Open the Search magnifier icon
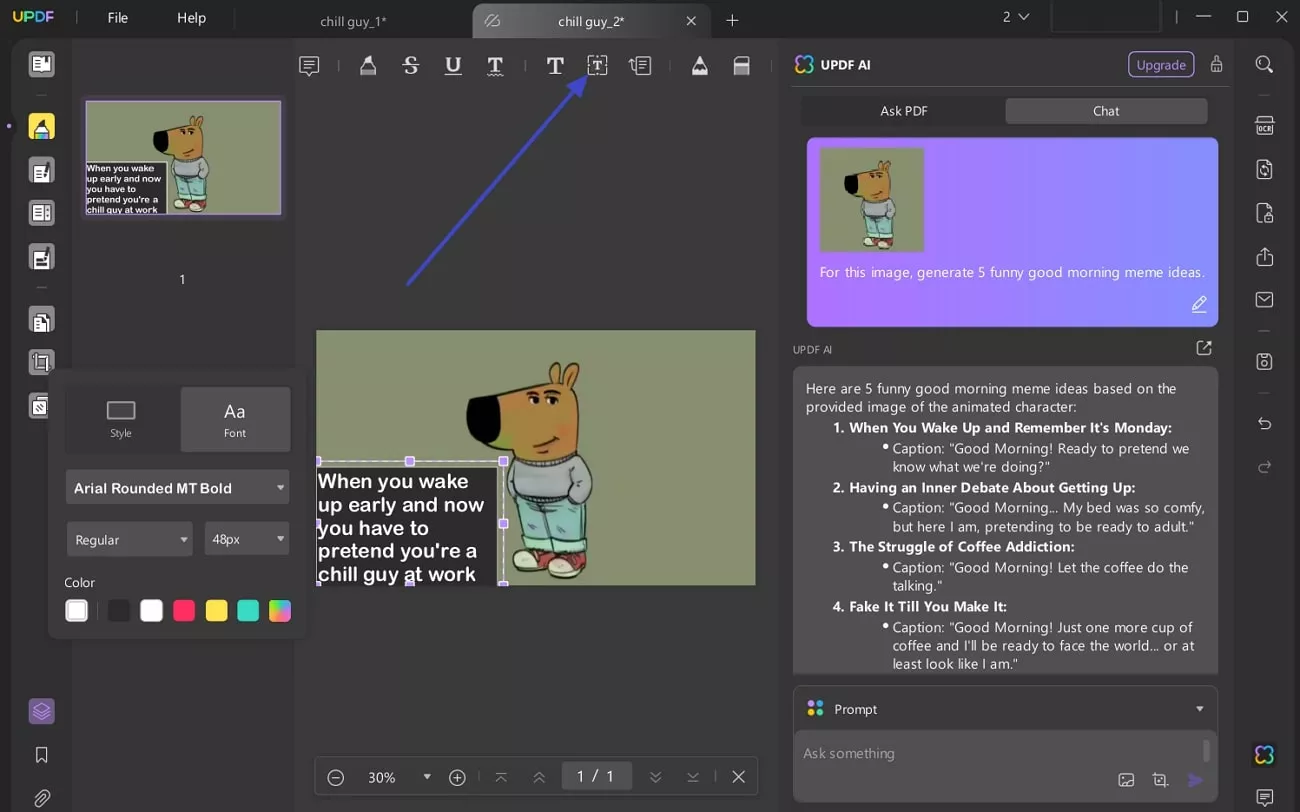 click(x=1264, y=65)
